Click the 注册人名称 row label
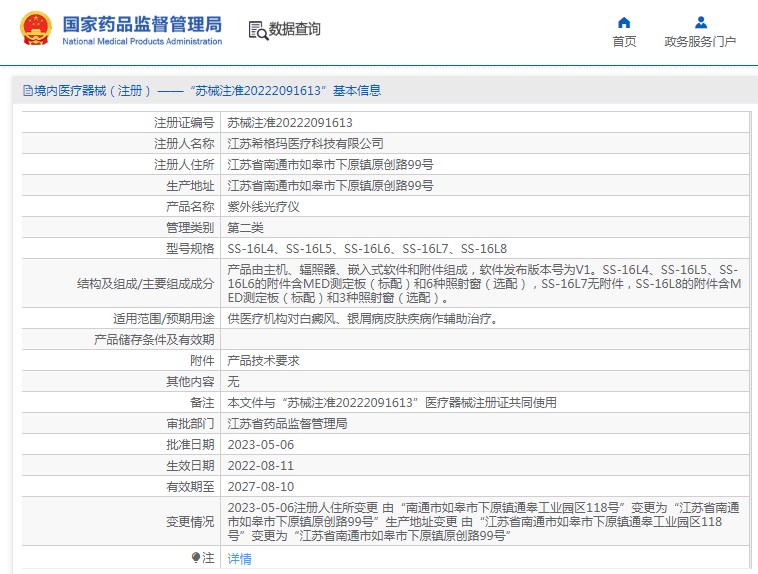 (184, 144)
